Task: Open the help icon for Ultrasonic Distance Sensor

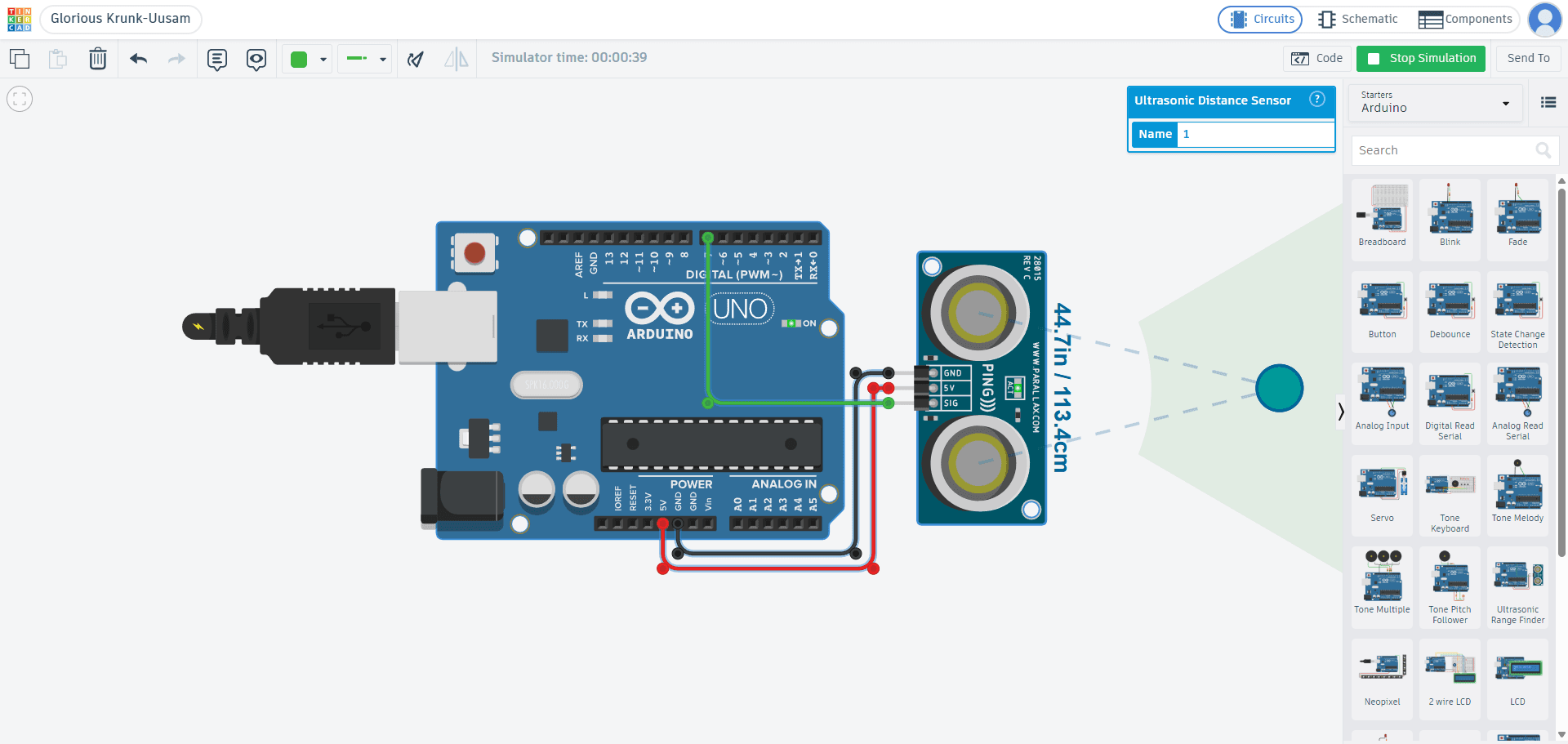Action: tap(1317, 99)
